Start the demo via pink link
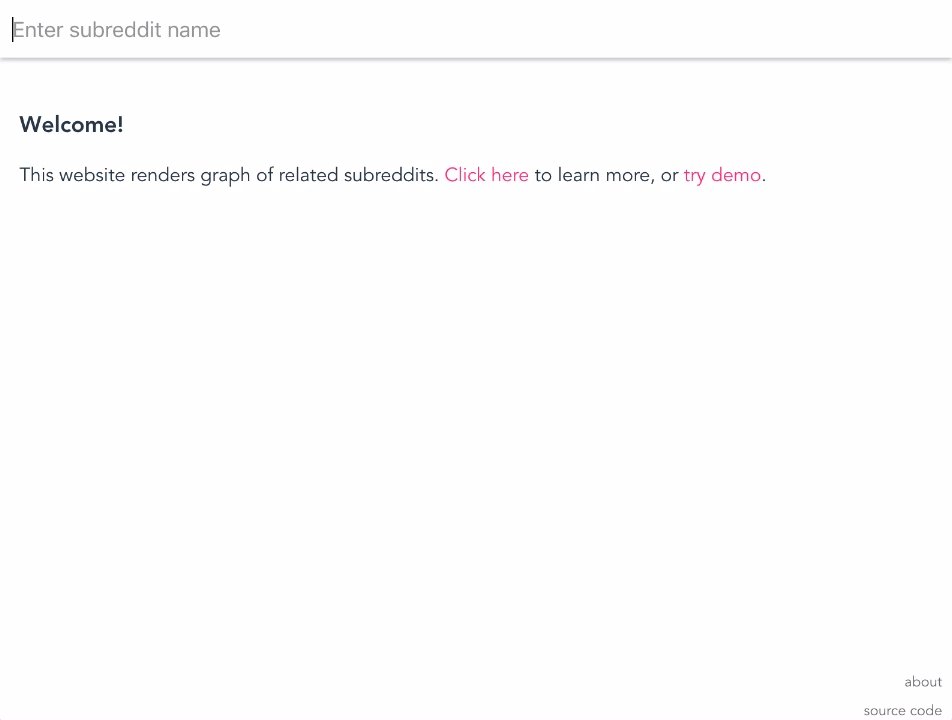952x720 pixels. coord(722,175)
